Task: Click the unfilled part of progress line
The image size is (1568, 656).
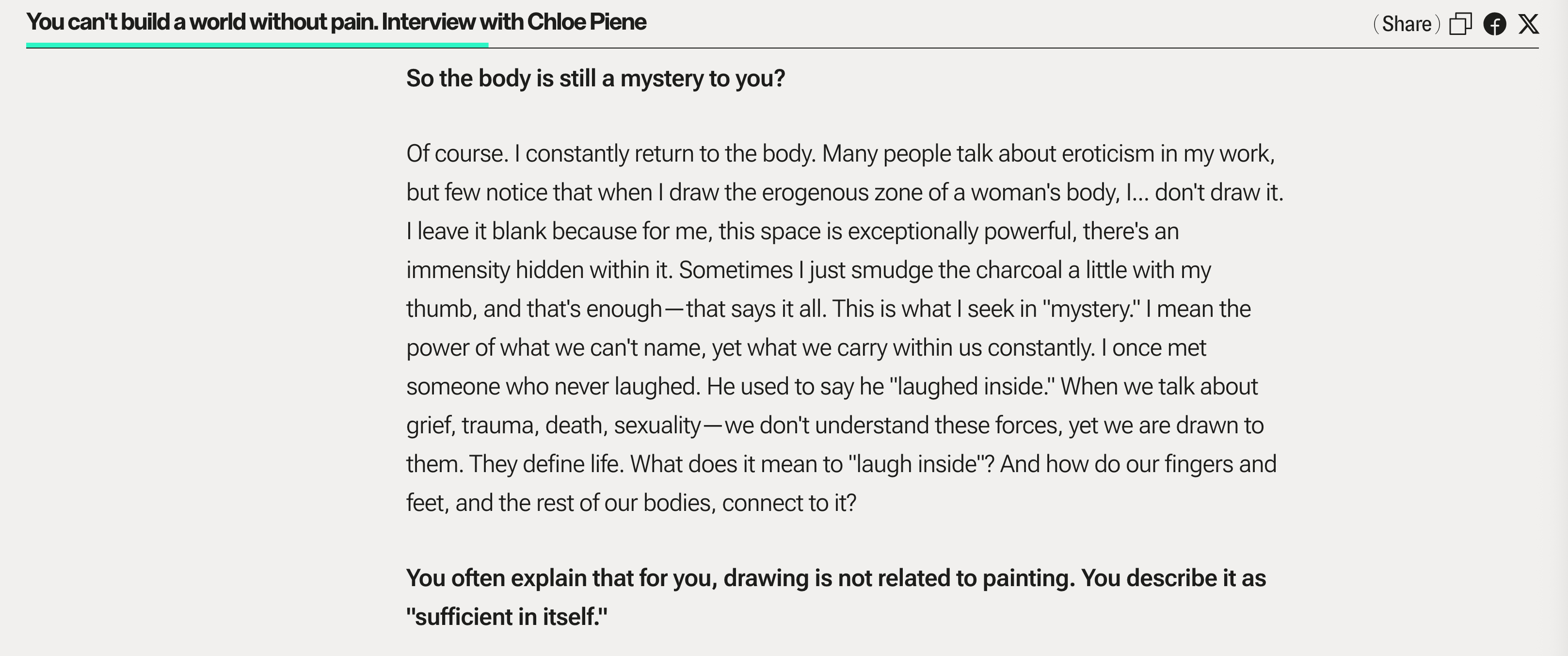Action: coord(974,47)
